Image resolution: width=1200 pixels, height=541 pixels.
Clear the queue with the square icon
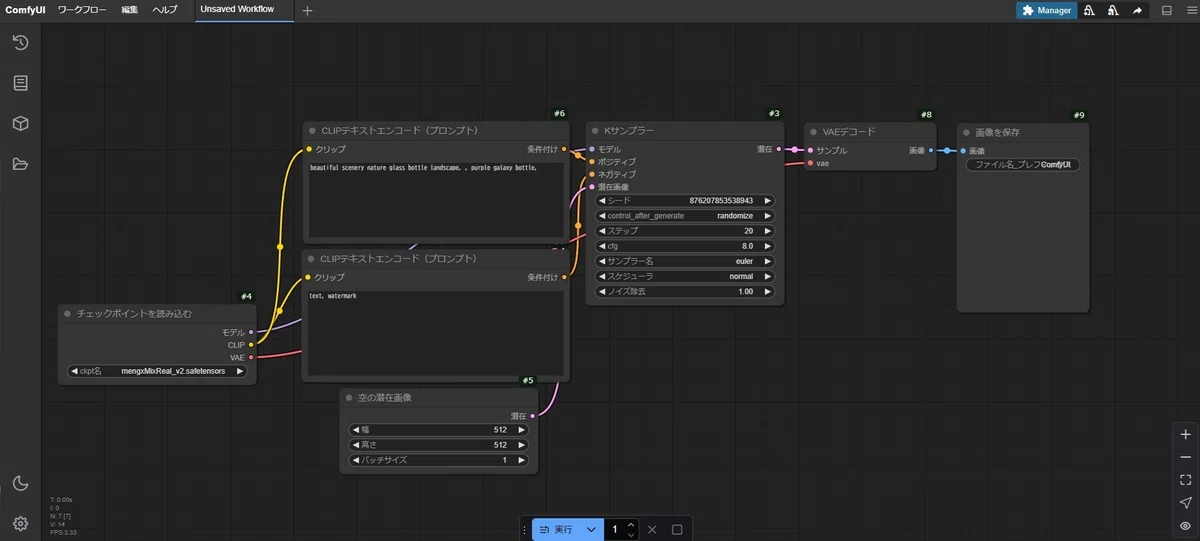[x=677, y=529]
